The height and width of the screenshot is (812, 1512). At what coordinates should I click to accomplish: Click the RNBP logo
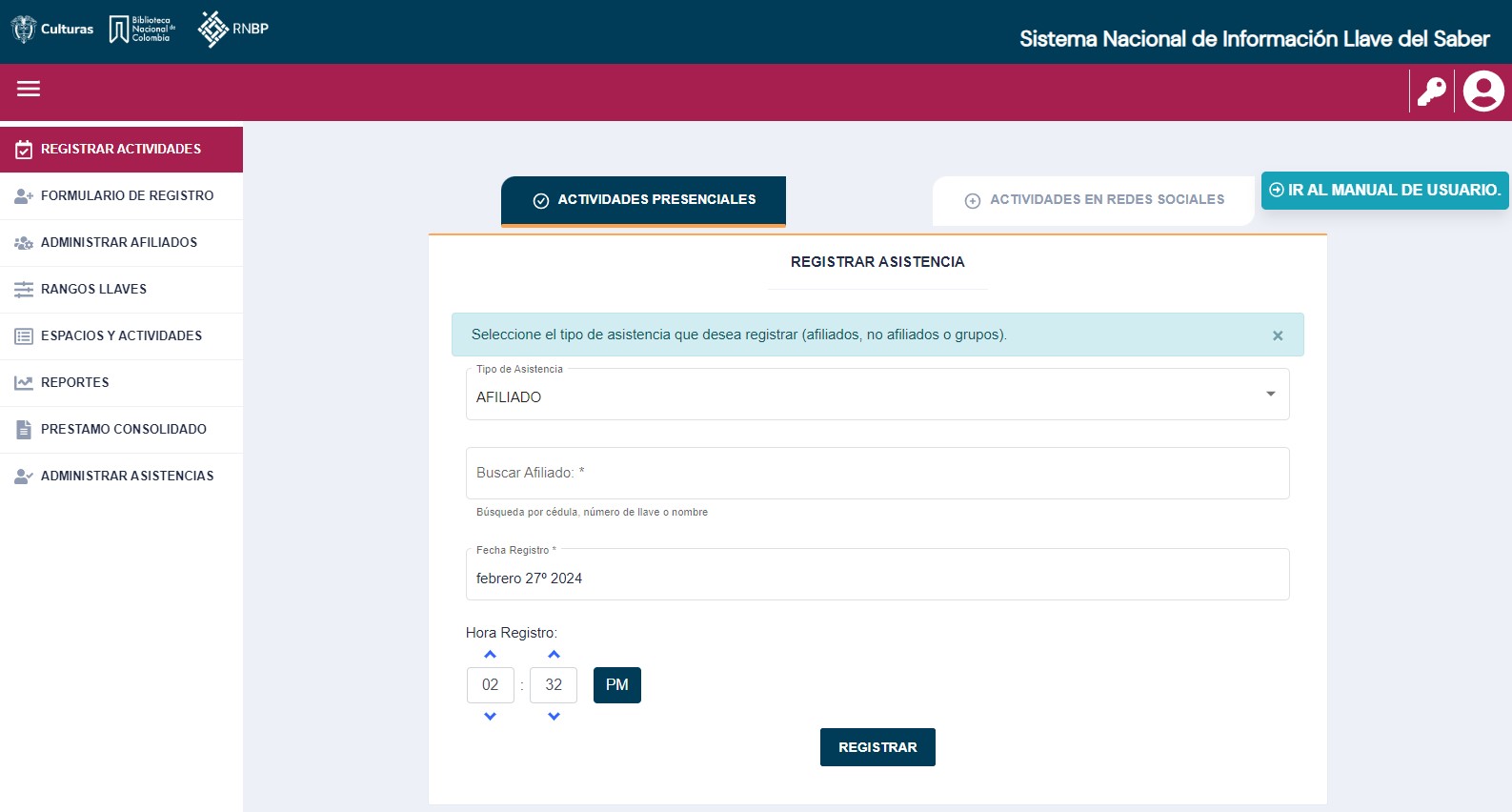[233, 29]
